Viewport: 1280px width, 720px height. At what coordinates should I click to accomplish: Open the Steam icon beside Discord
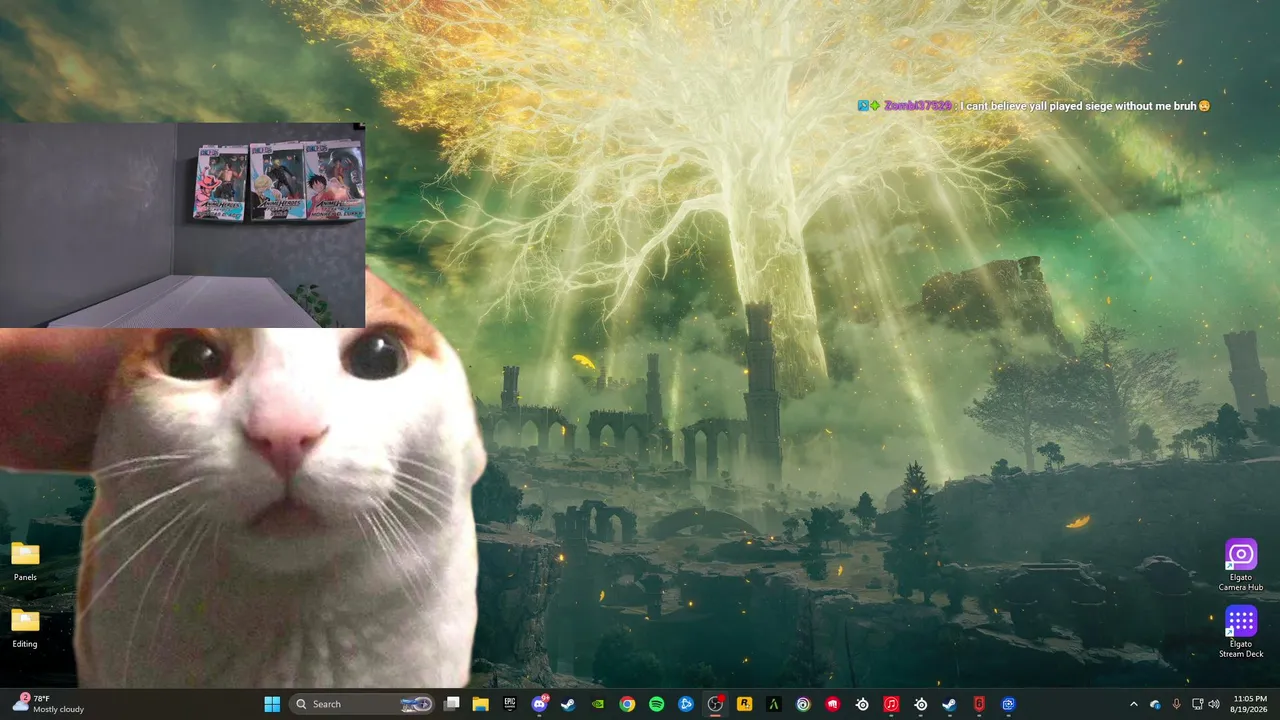568,704
